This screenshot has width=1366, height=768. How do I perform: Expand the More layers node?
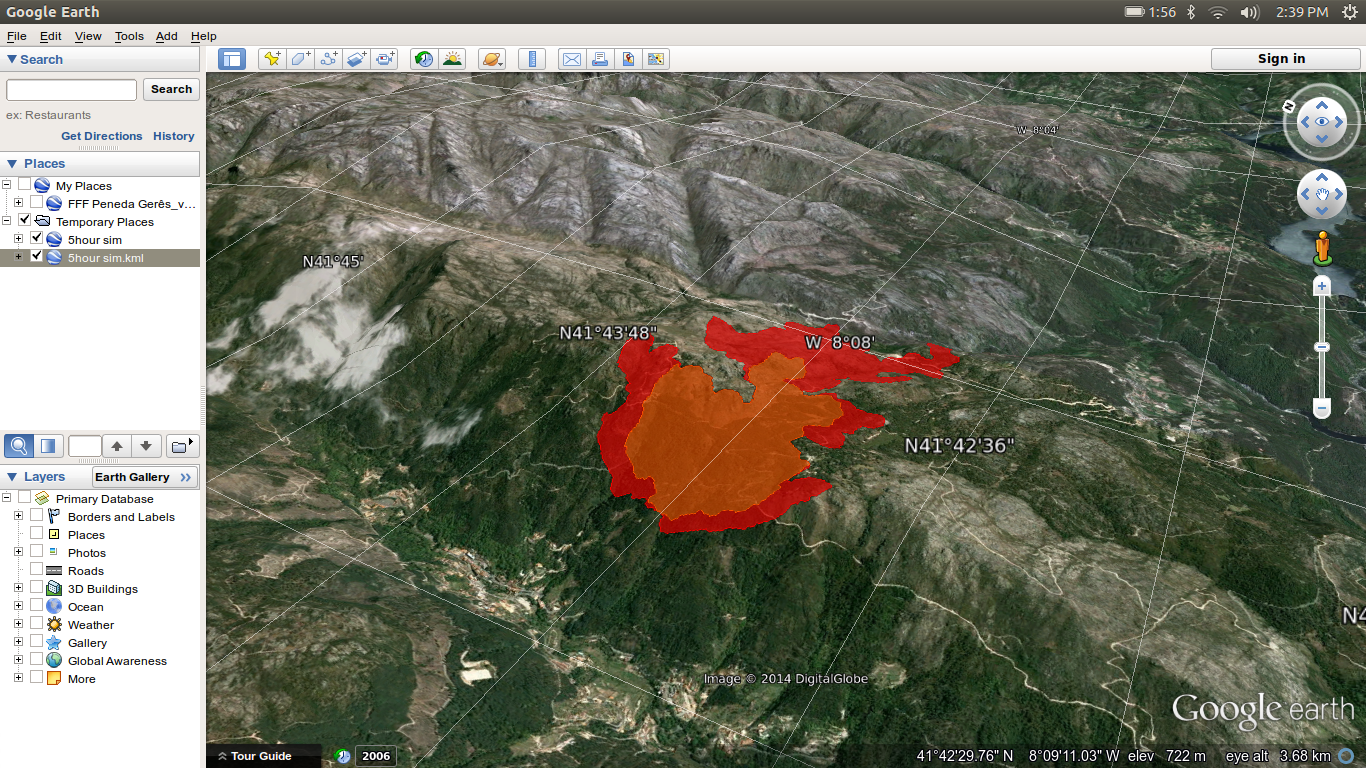18,678
